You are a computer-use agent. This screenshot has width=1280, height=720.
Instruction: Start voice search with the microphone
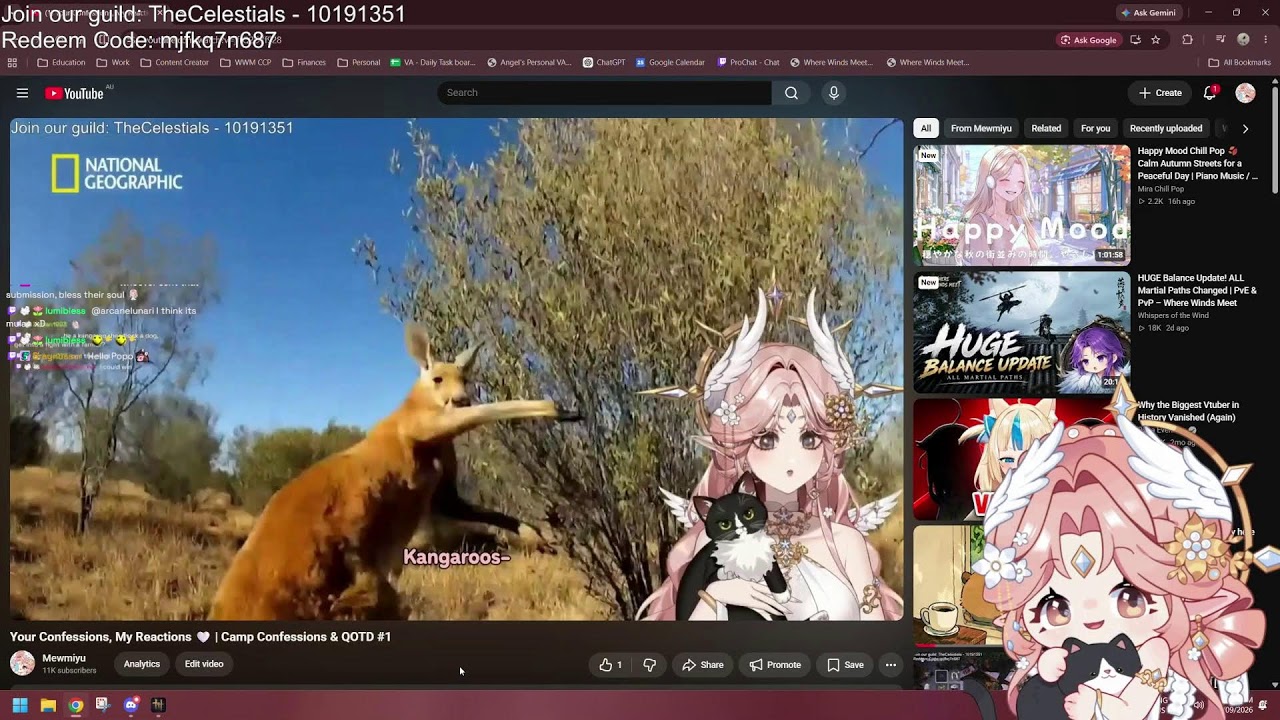[x=834, y=93]
